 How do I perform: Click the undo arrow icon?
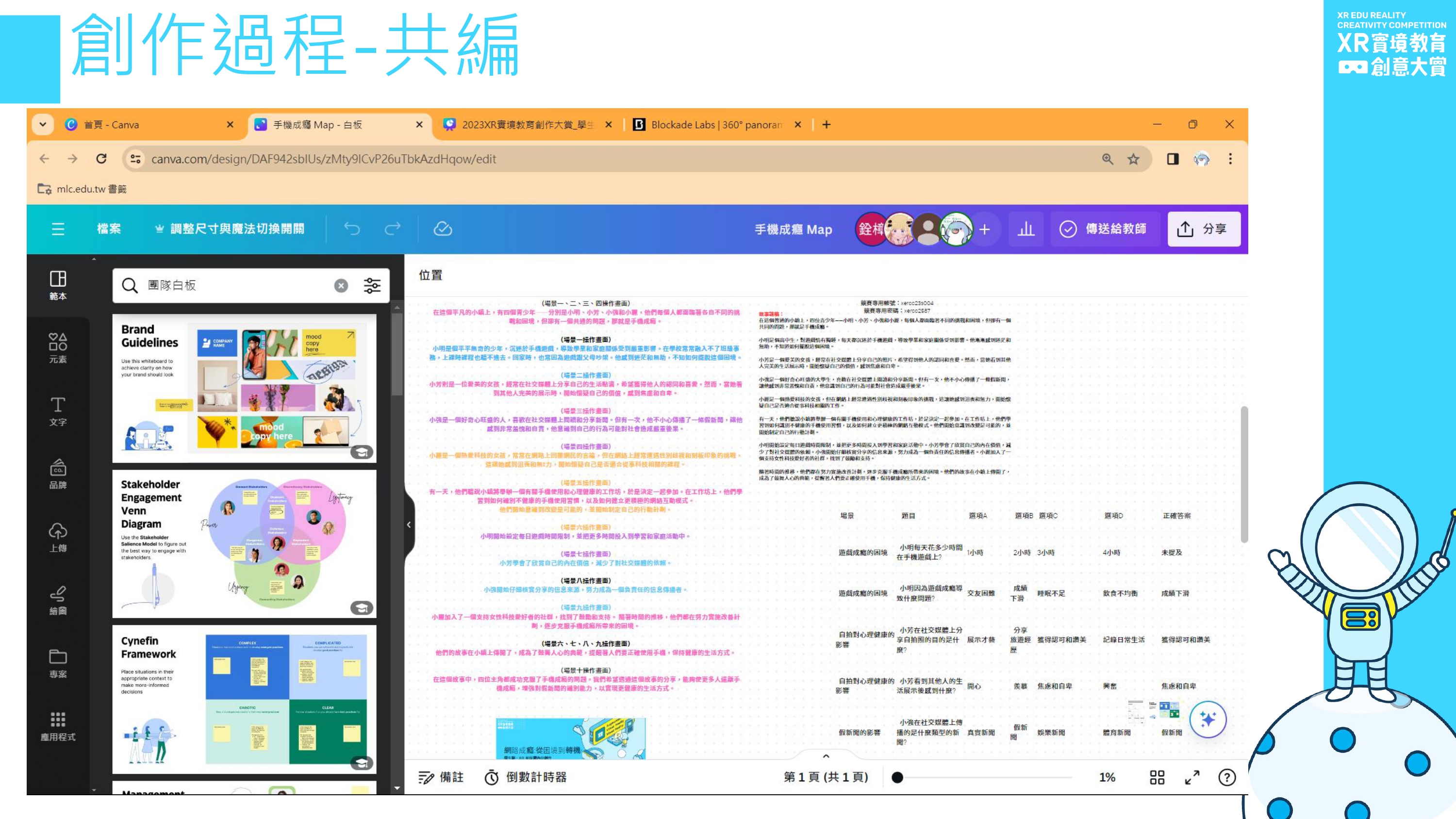[x=351, y=229]
